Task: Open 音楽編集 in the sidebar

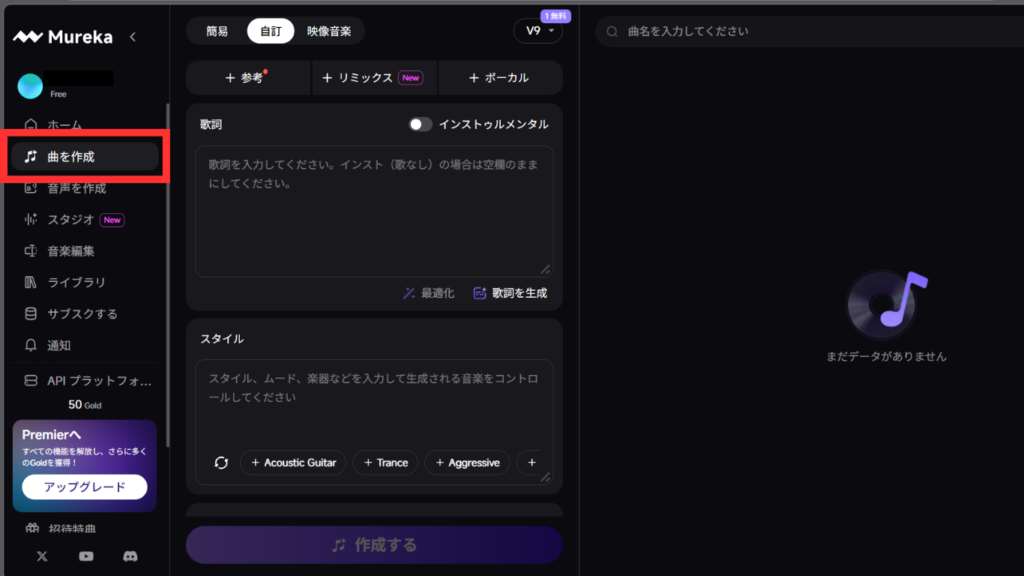Action: coord(71,251)
